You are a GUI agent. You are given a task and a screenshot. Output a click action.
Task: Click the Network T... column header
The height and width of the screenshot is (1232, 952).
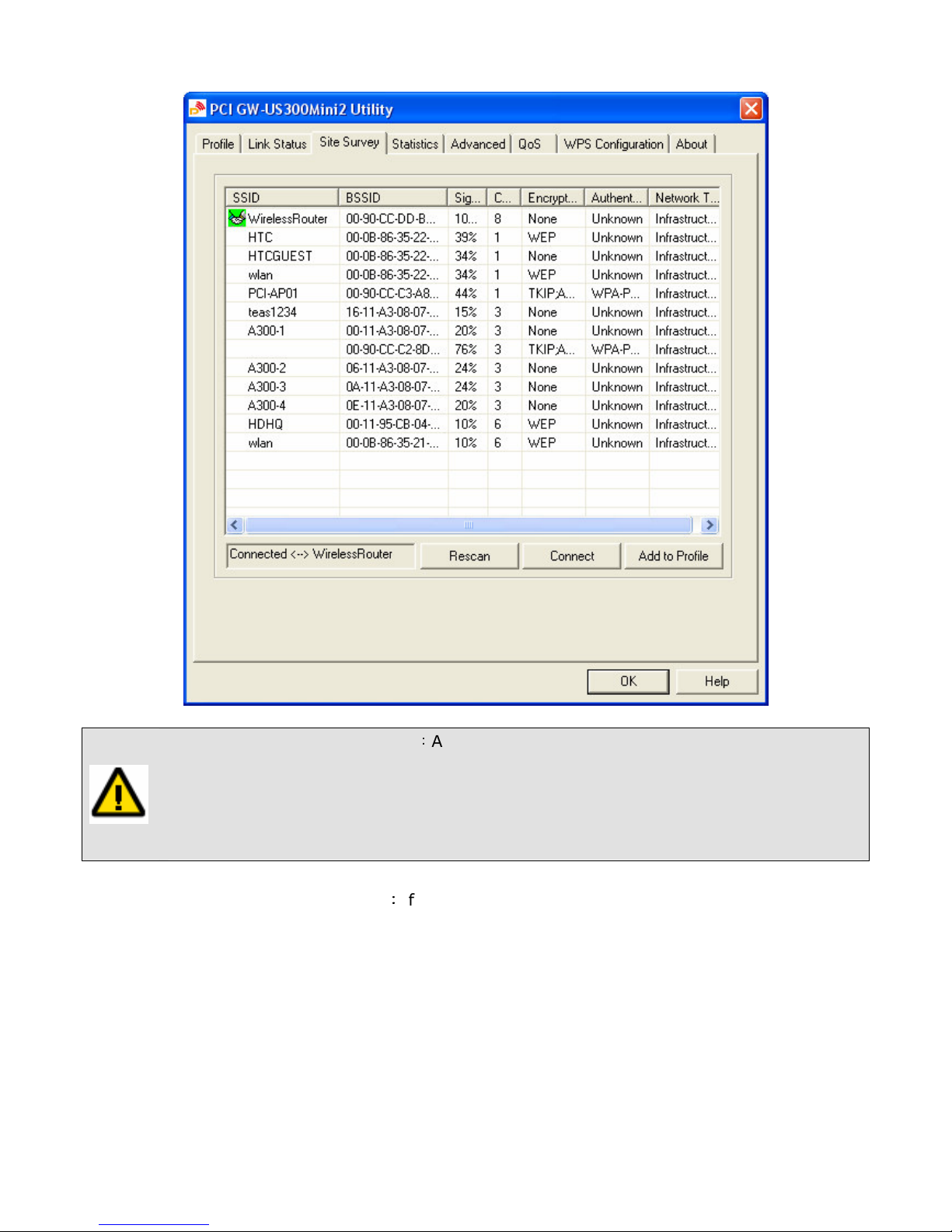click(x=685, y=197)
